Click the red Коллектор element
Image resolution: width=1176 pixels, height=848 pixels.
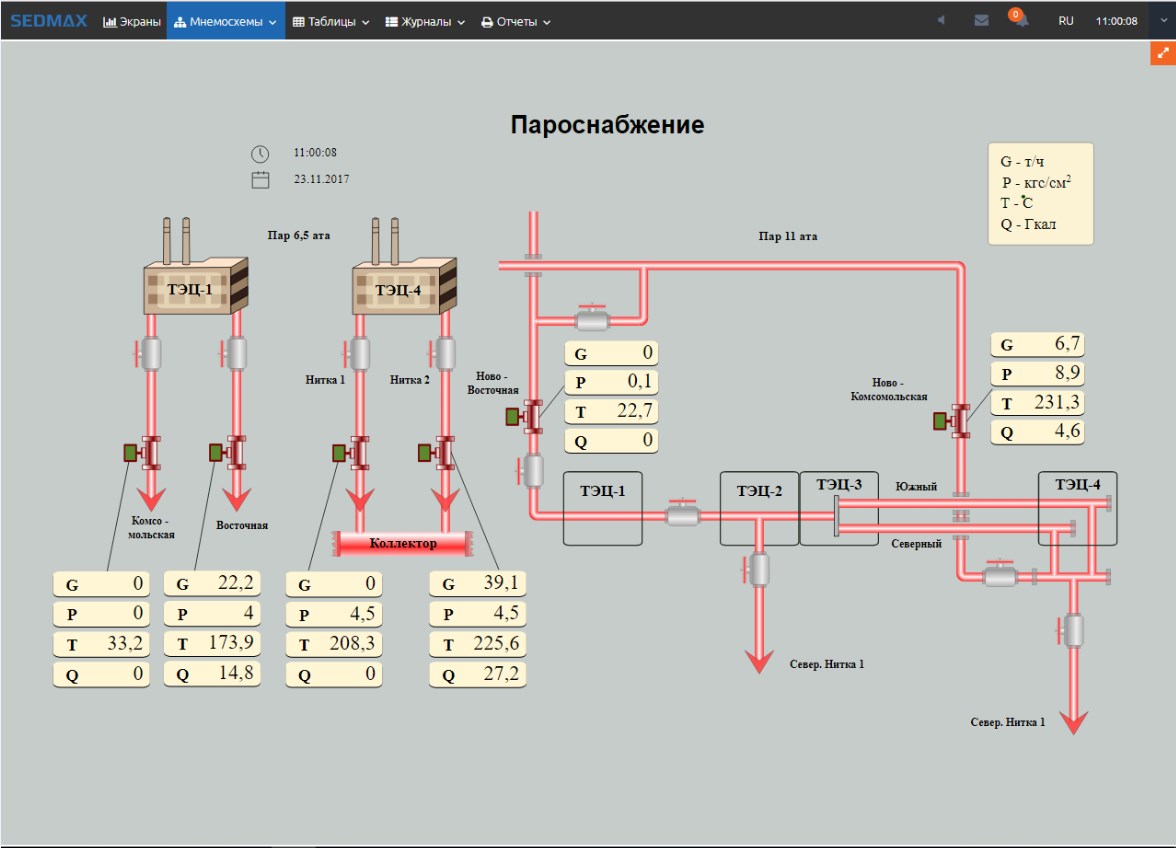point(403,543)
